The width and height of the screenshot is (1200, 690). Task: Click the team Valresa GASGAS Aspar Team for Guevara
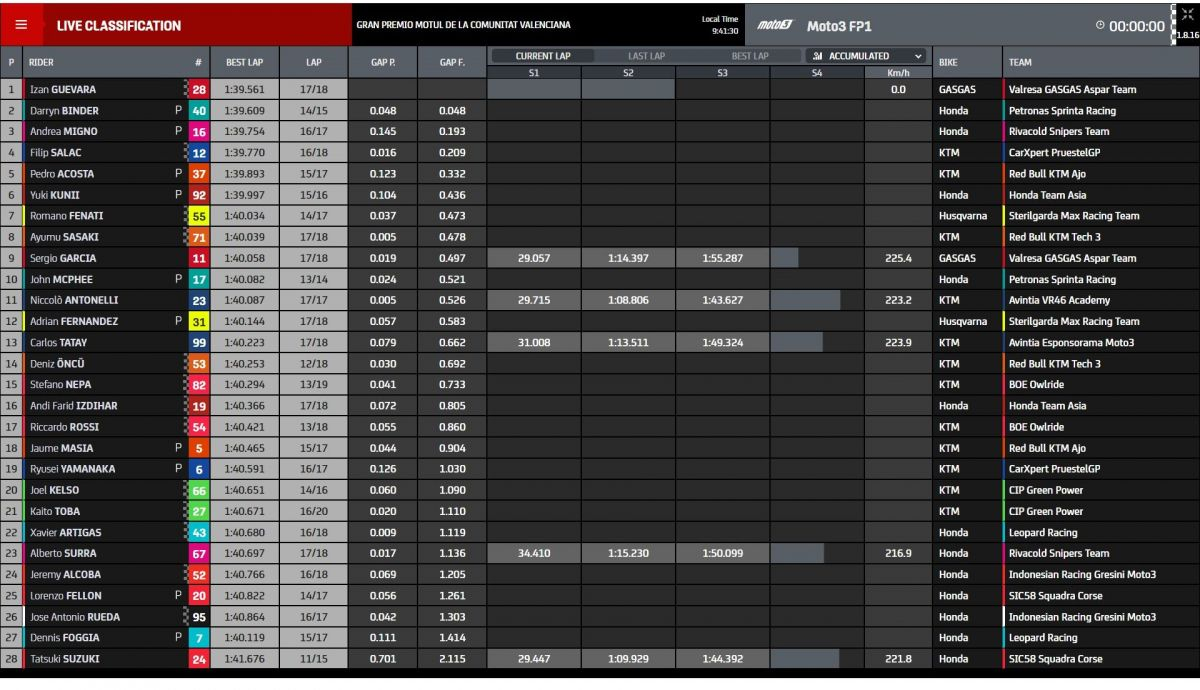pyautogui.click(x=1072, y=90)
